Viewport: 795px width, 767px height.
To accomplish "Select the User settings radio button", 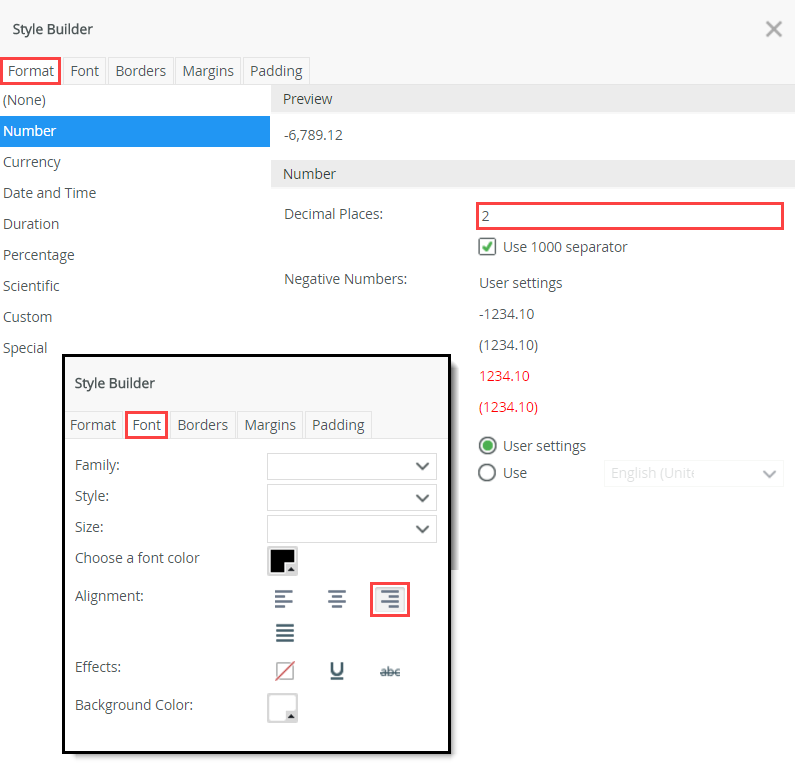I will [x=487, y=446].
